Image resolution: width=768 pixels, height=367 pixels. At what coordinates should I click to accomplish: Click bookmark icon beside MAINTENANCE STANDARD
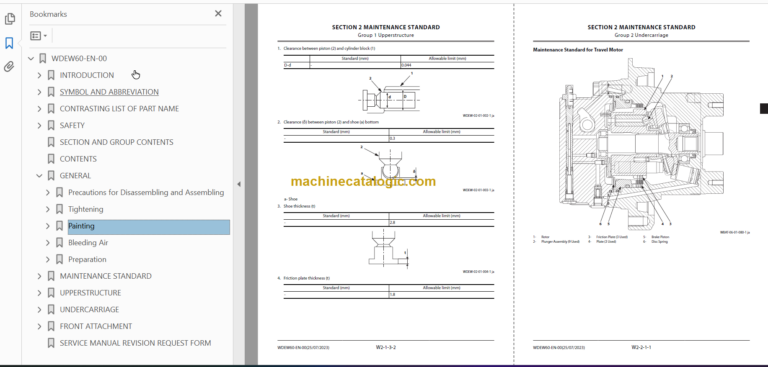coord(51,276)
